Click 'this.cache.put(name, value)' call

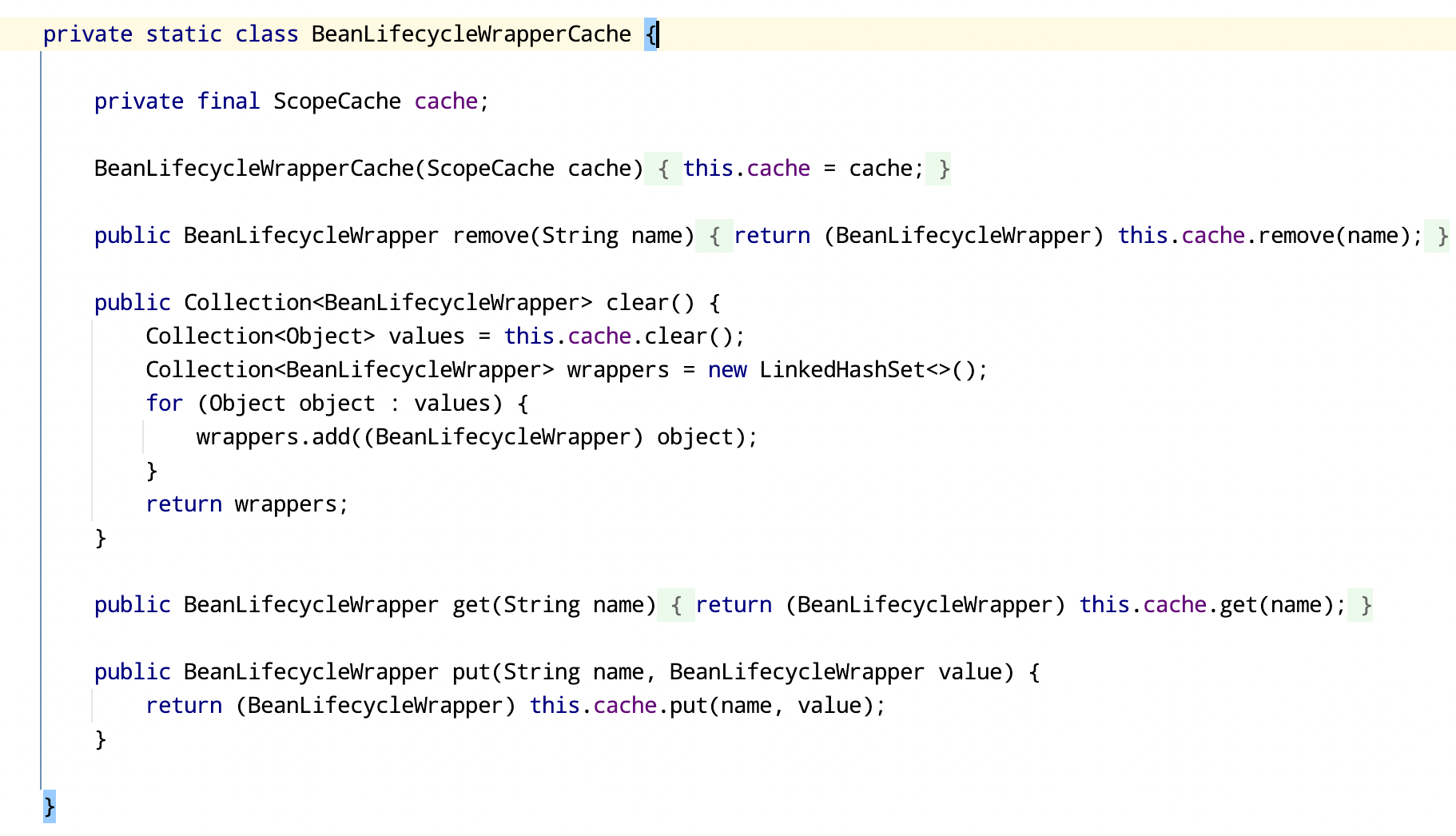(x=702, y=706)
